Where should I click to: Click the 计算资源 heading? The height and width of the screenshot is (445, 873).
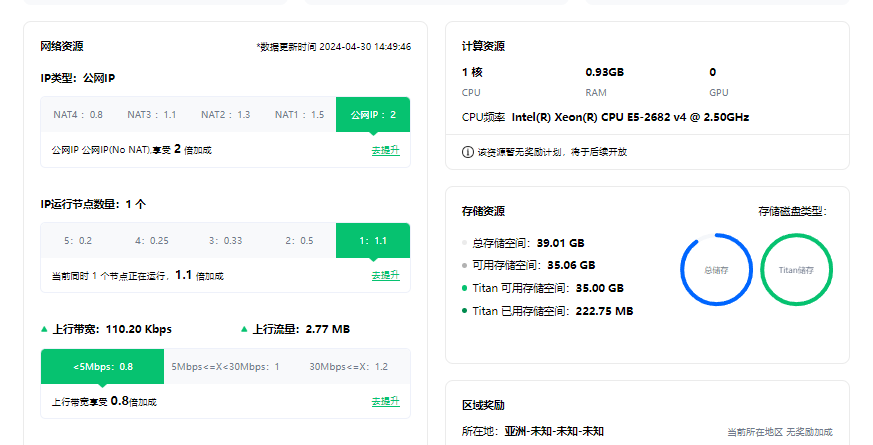pyautogui.click(x=483, y=46)
